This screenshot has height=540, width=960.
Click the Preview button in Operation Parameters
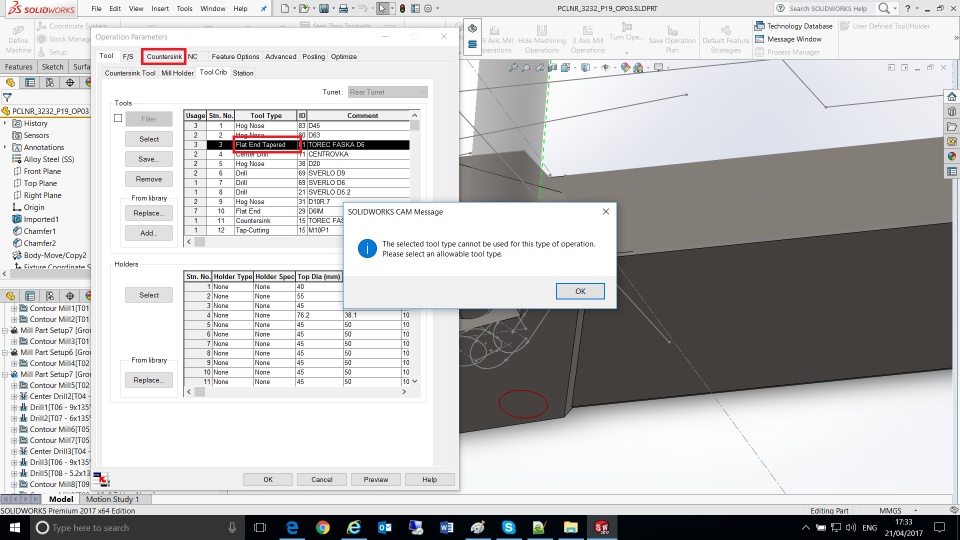pyautogui.click(x=376, y=479)
